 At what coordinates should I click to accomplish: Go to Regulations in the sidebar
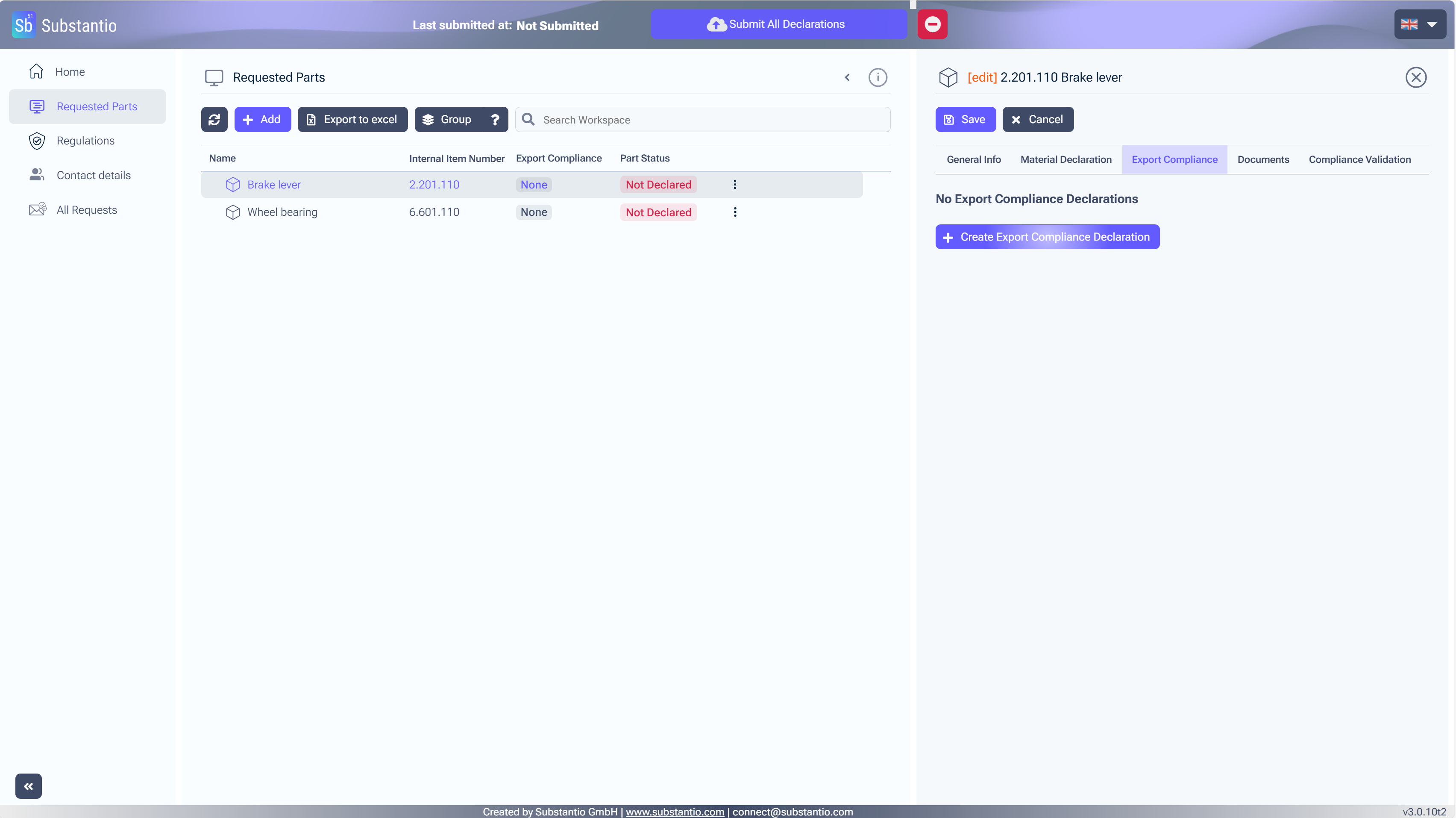(x=85, y=141)
